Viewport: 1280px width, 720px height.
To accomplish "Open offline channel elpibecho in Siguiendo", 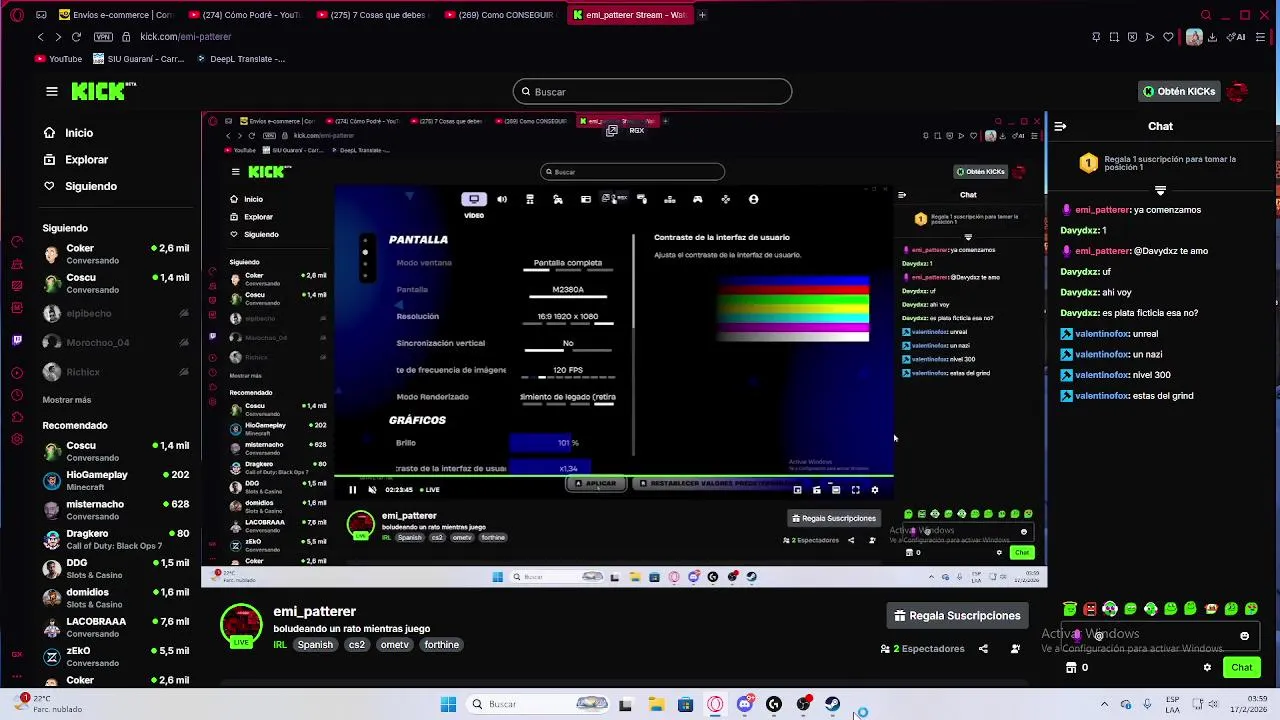I will [x=116, y=314].
